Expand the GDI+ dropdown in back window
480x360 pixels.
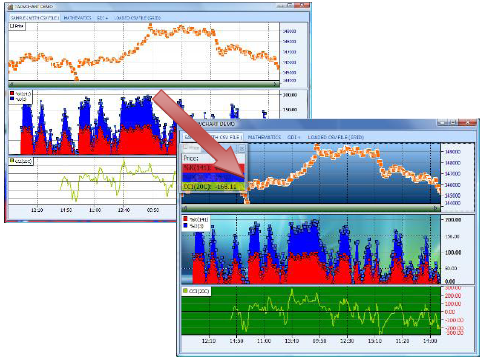point(102,18)
